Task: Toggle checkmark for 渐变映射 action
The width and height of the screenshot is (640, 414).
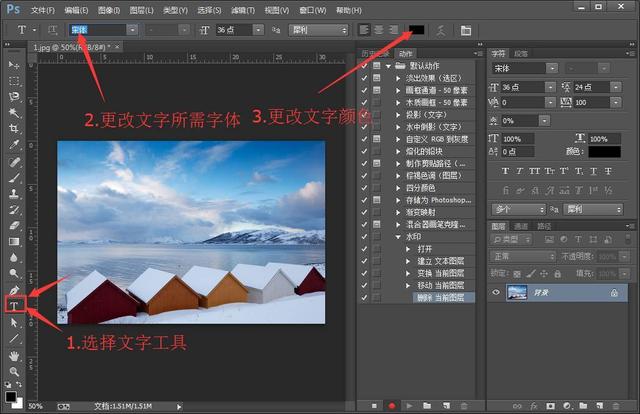Action: (x=364, y=212)
